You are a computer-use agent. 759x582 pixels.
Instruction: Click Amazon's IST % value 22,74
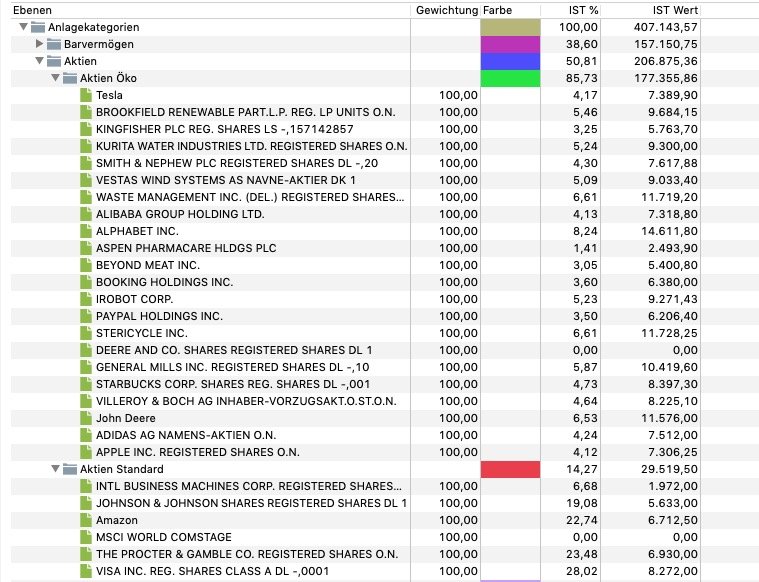click(582, 520)
